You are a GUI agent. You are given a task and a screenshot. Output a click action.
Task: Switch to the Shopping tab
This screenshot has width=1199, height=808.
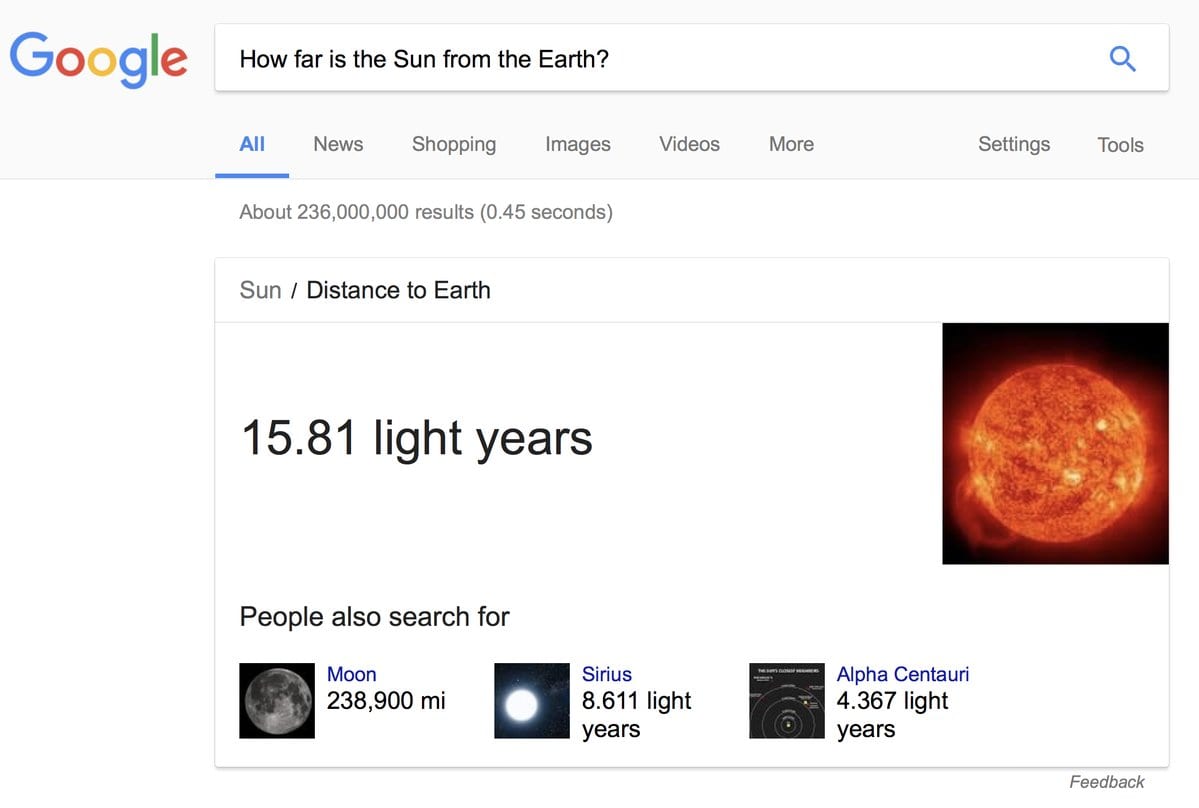coord(453,144)
